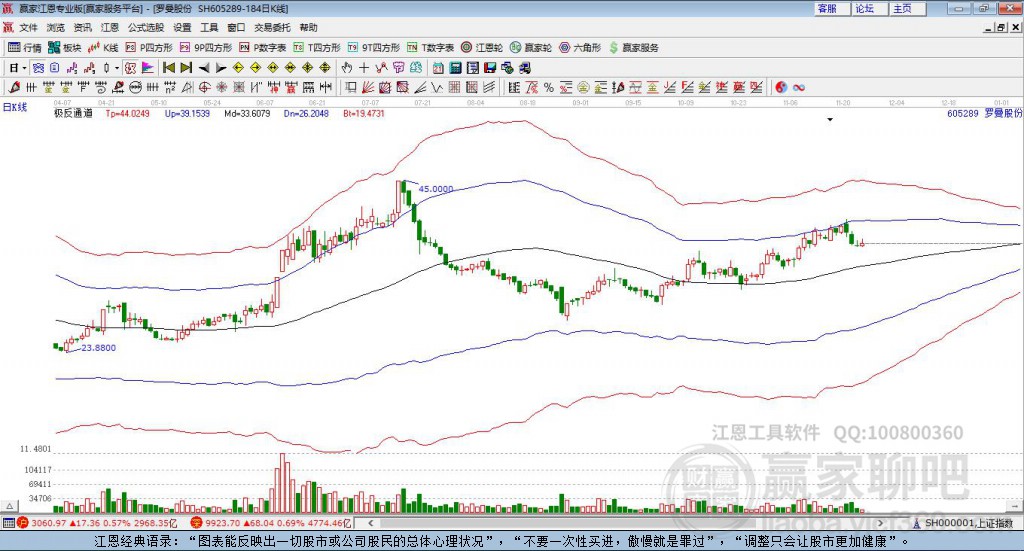Click the horizontal scrollbar left arrow
This screenshot has height=551, width=1024.
tap(370, 523)
